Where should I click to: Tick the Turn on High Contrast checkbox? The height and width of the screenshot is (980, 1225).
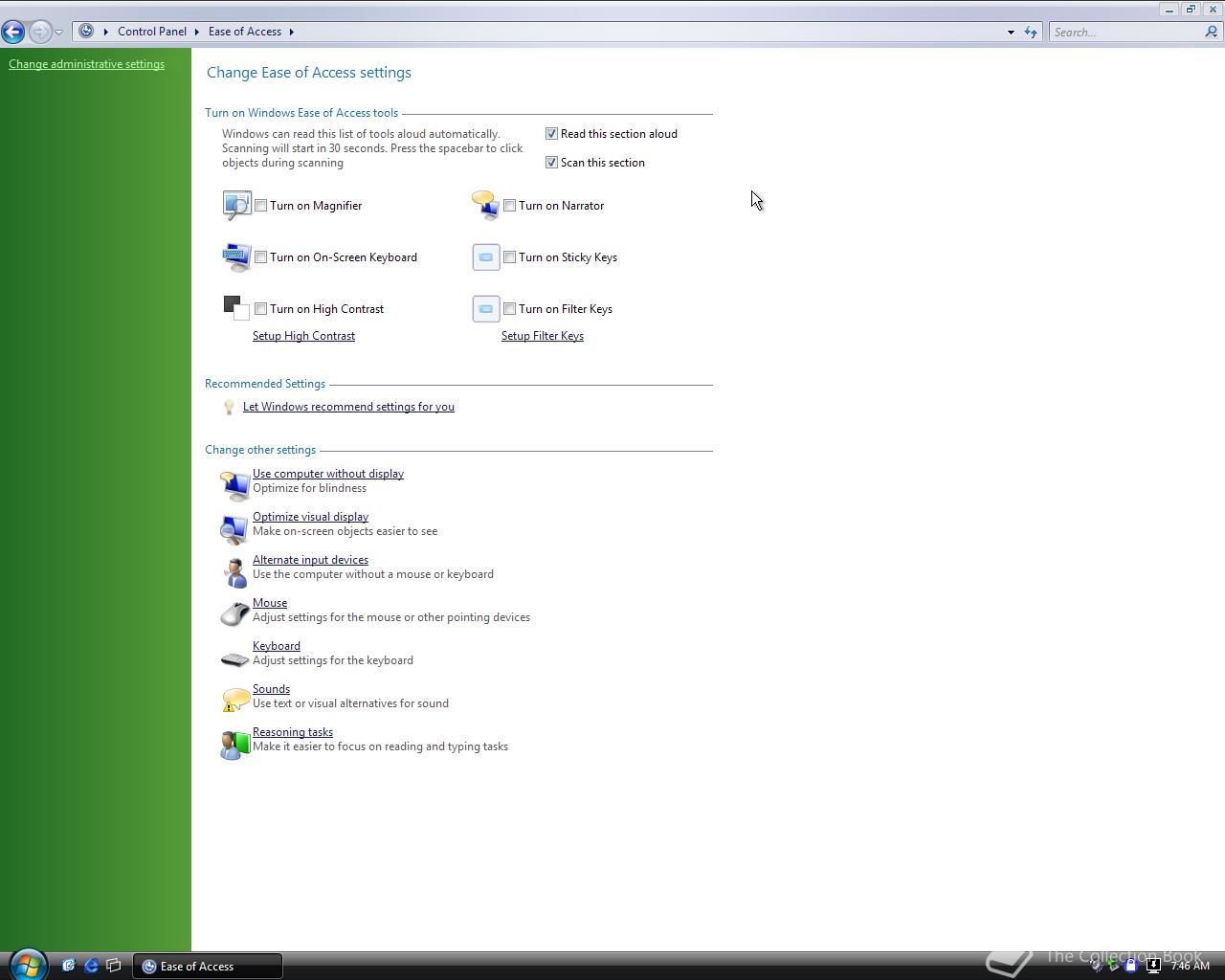coord(260,308)
